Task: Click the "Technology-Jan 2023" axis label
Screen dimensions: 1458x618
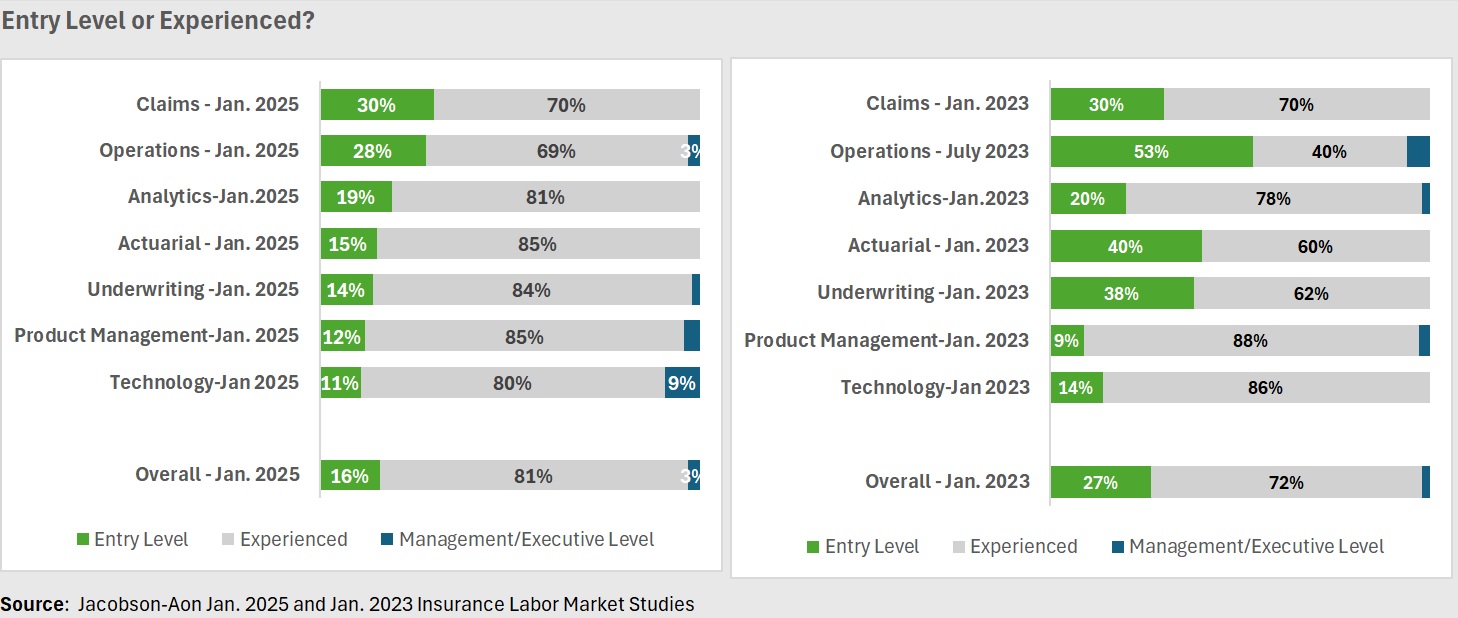Action: tap(934, 387)
